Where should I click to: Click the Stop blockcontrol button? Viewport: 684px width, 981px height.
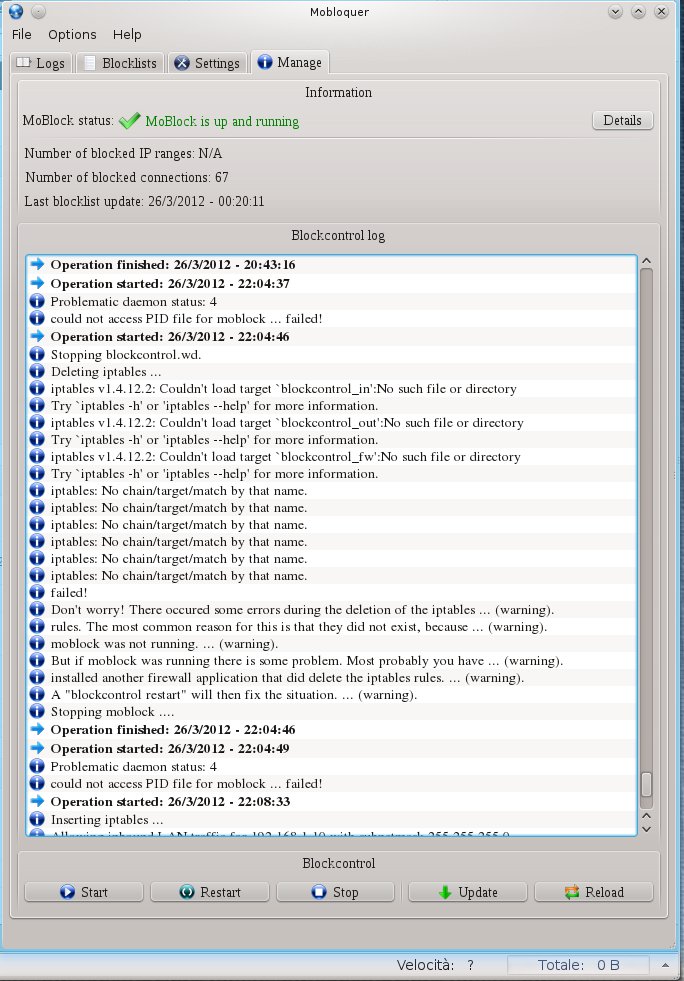[335, 892]
